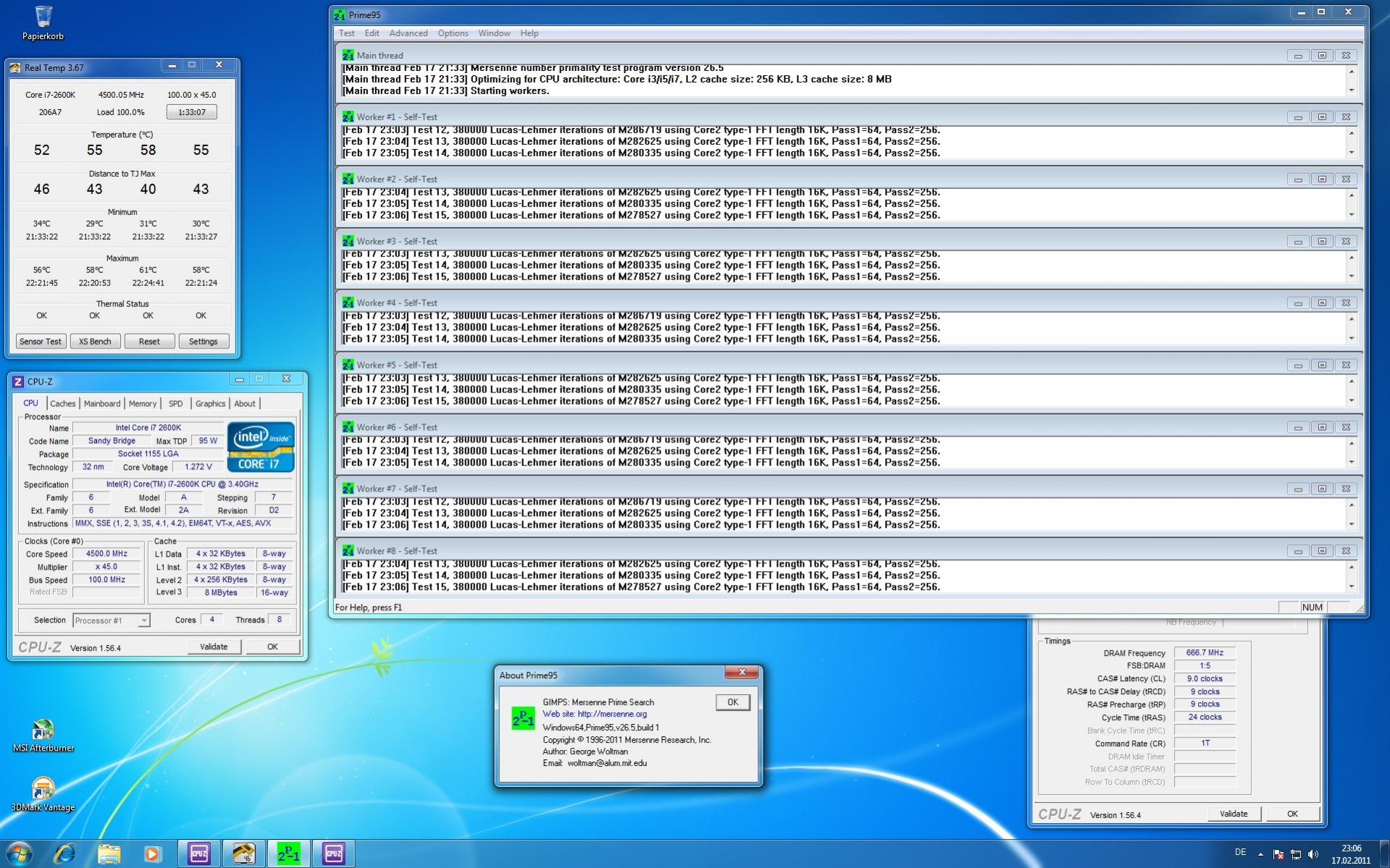Click Worker #2 window icon
Screen dimensions: 1390x868
[348, 179]
